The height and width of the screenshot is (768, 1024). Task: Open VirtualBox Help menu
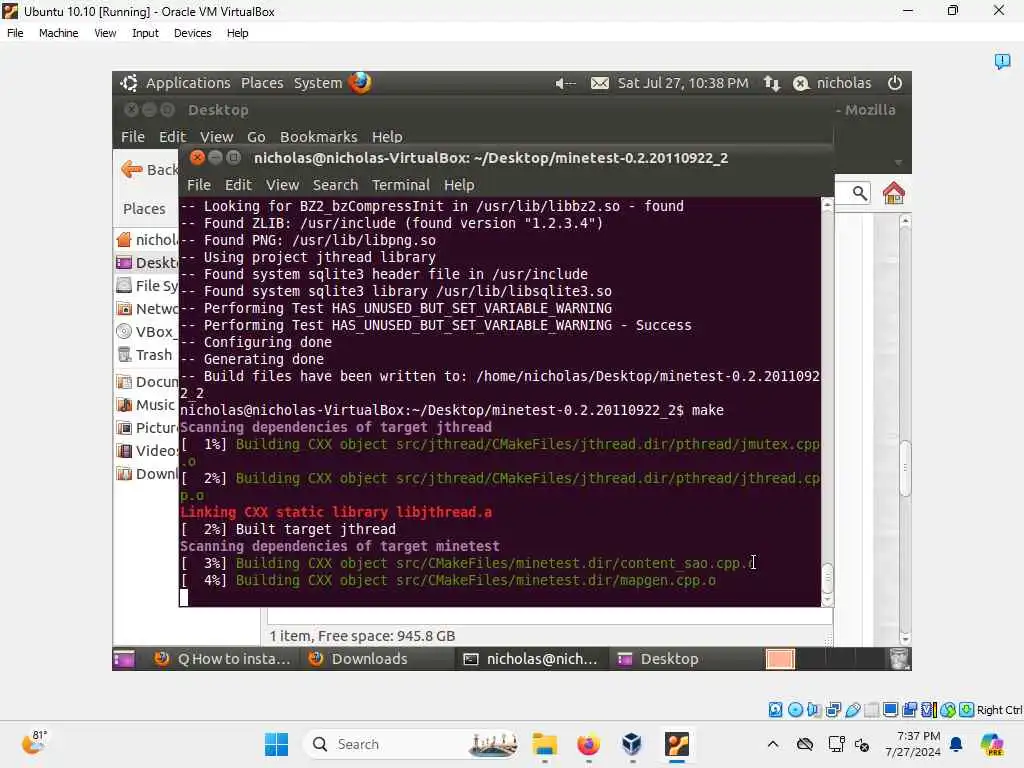(x=237, y=33)
